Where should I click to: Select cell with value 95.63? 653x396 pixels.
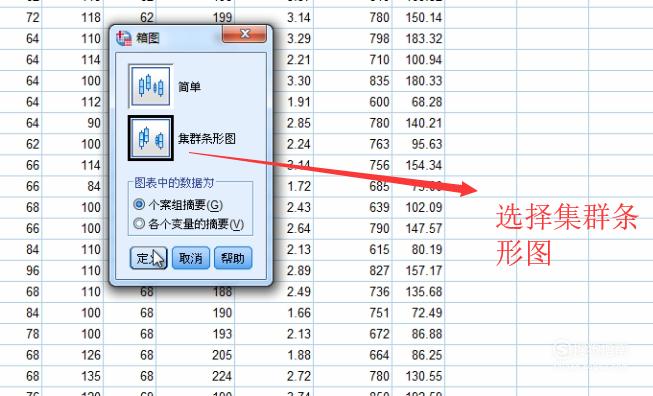(419, 144)
